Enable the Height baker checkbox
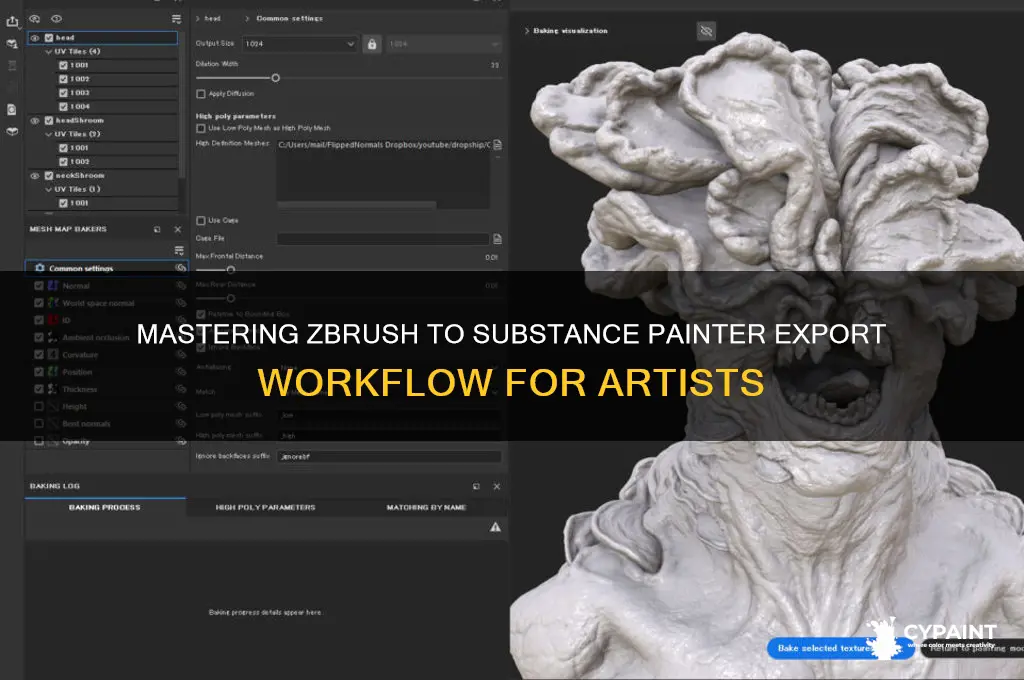 (39, 406)
